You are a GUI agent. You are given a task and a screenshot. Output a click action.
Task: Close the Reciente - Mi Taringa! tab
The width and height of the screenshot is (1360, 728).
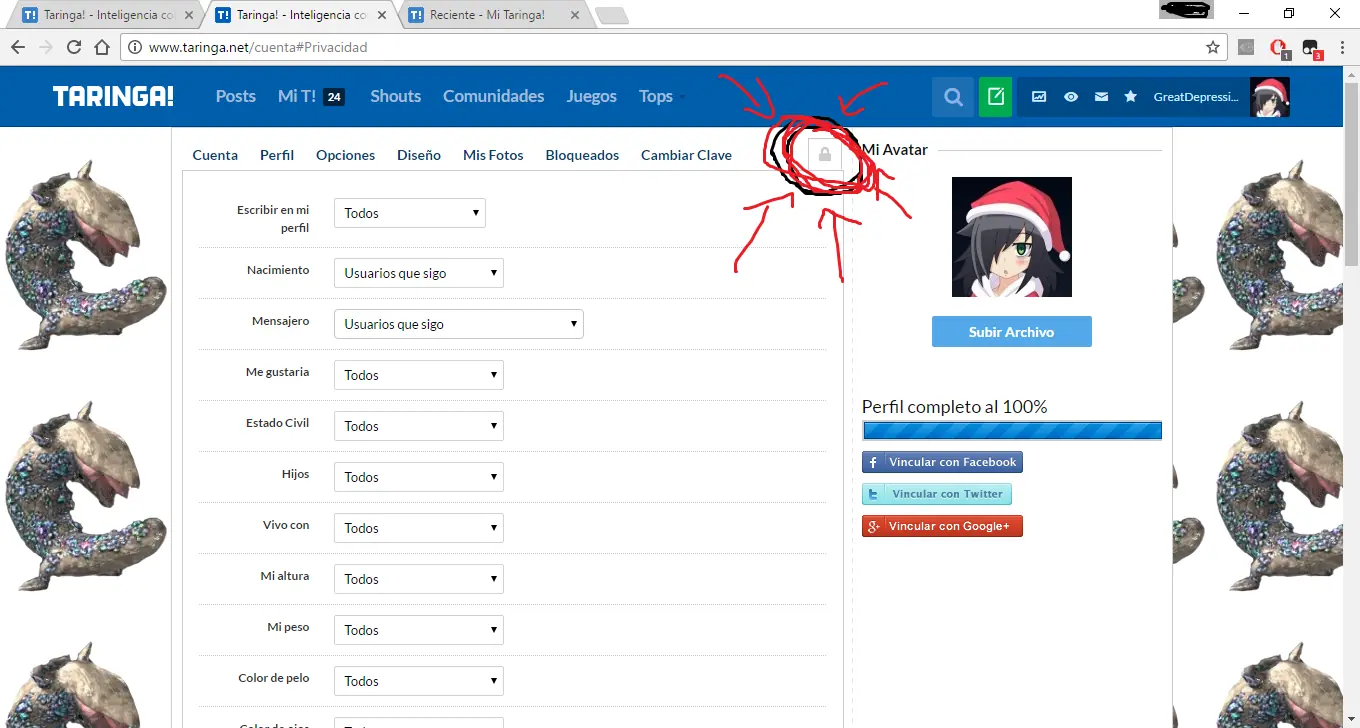coord(575,15)
